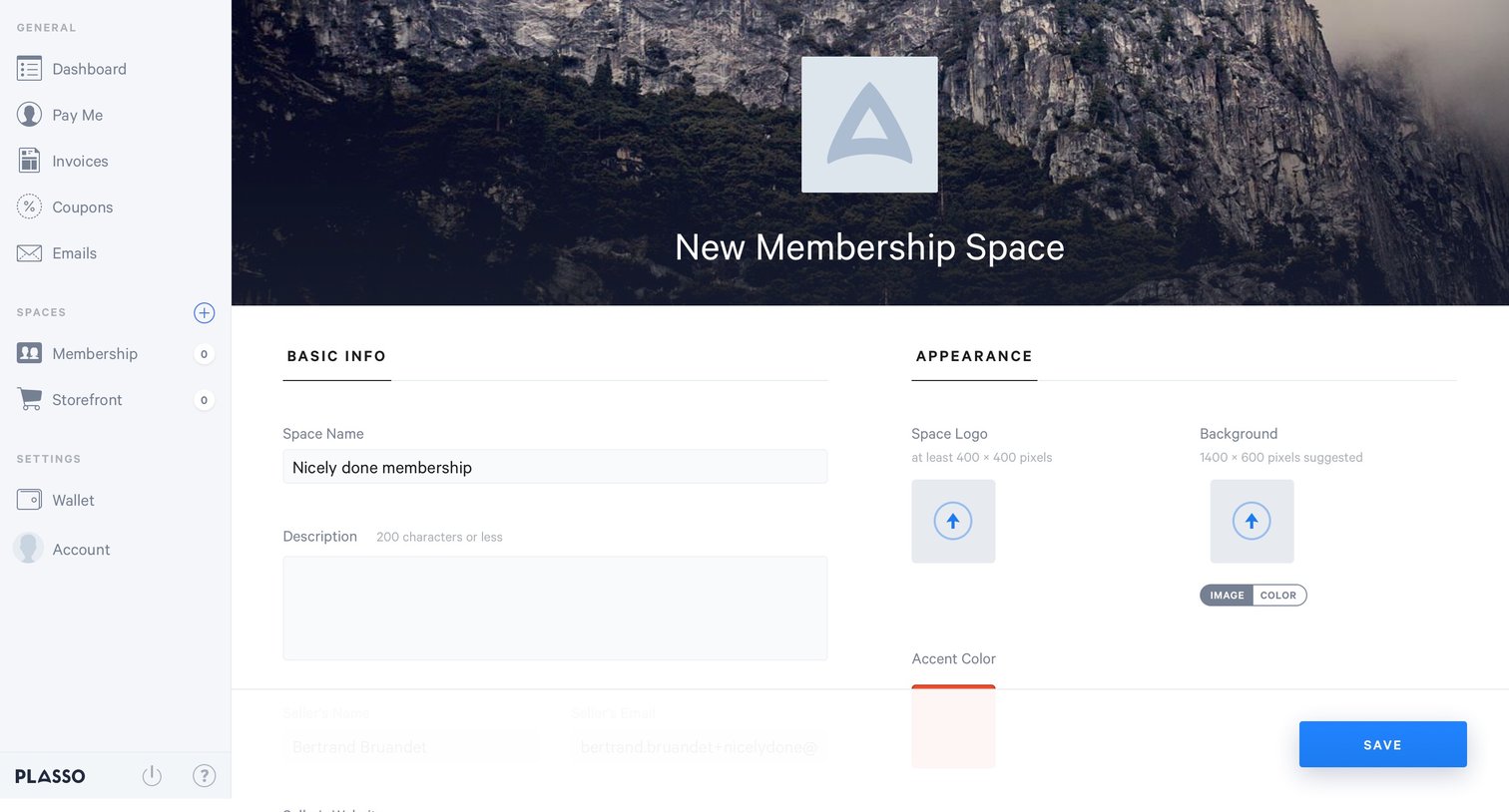1509x812 pixels.
Task: Open Wallet settings
Action: coord(73,501)
